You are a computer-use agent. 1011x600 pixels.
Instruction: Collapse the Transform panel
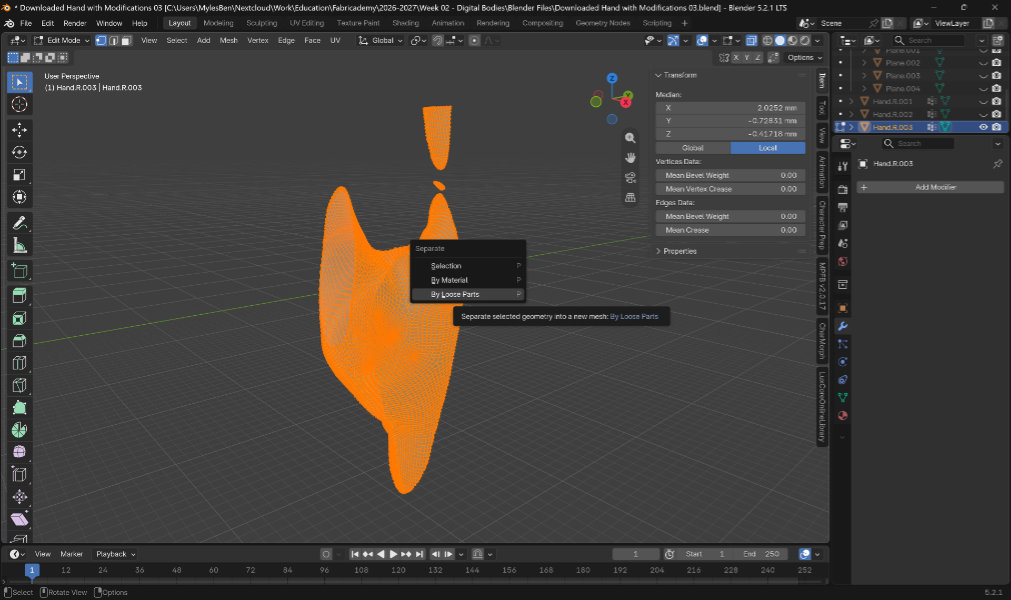pyautogui.click(x=658, y=75)
